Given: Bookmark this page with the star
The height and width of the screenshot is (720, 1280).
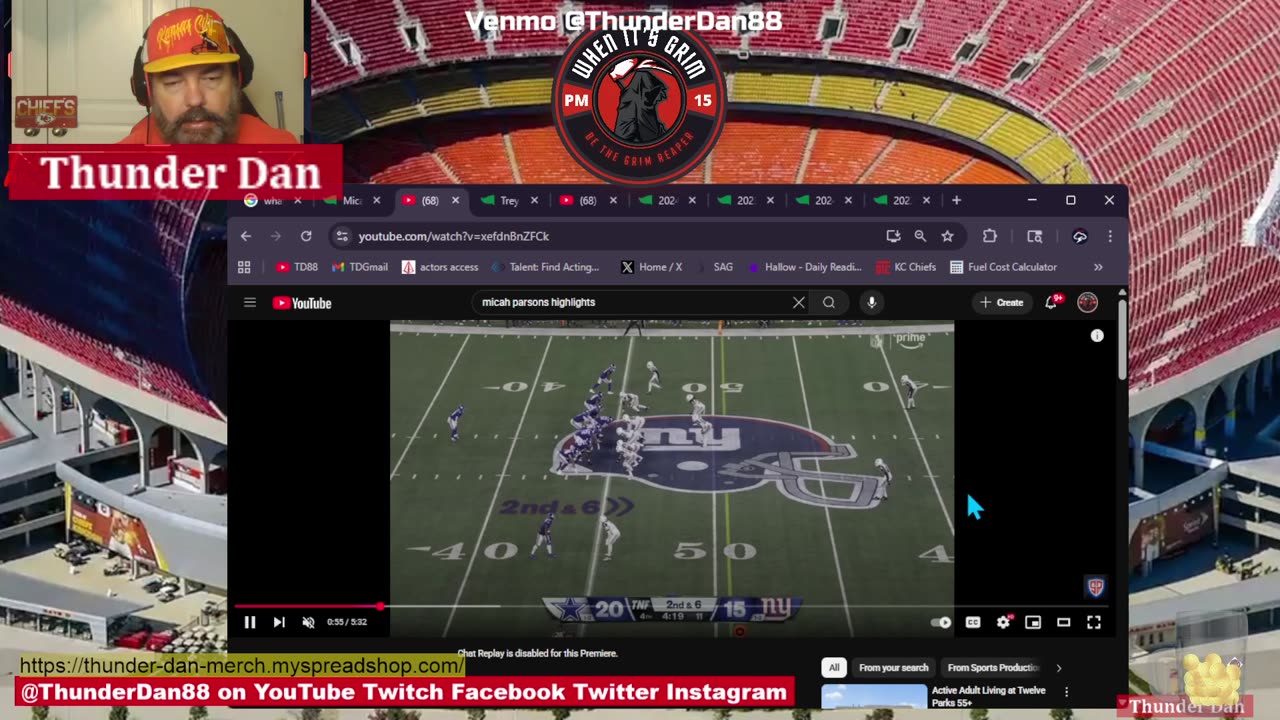Looking at the screenshot, I should tap(947, 236).
